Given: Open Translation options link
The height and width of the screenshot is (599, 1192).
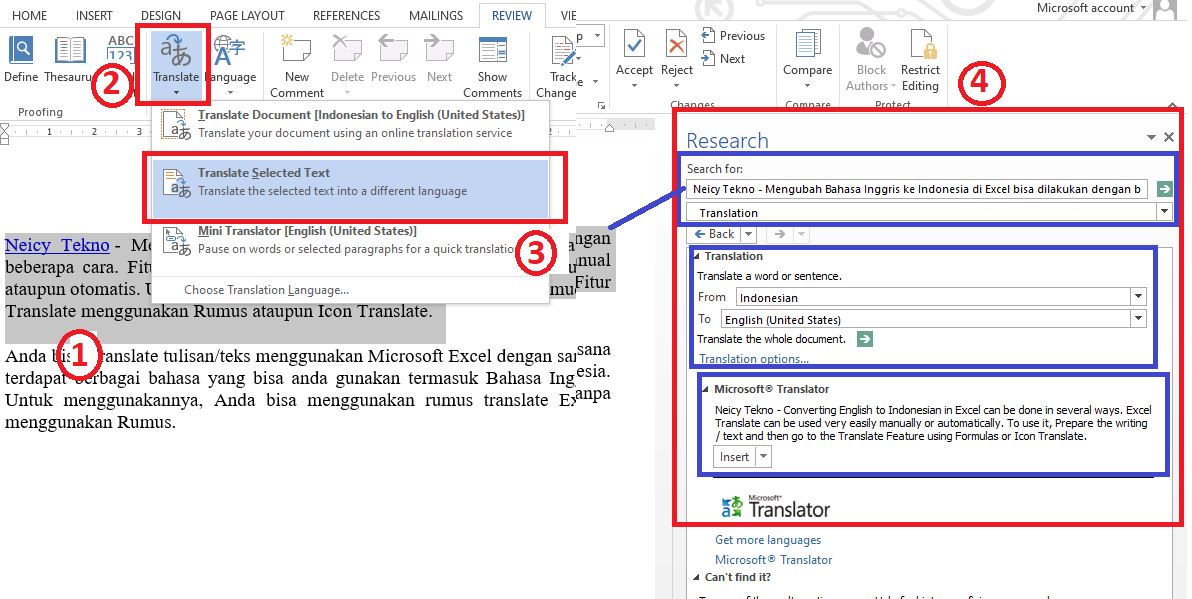Looking at the screenshot, I should point(753,359).
